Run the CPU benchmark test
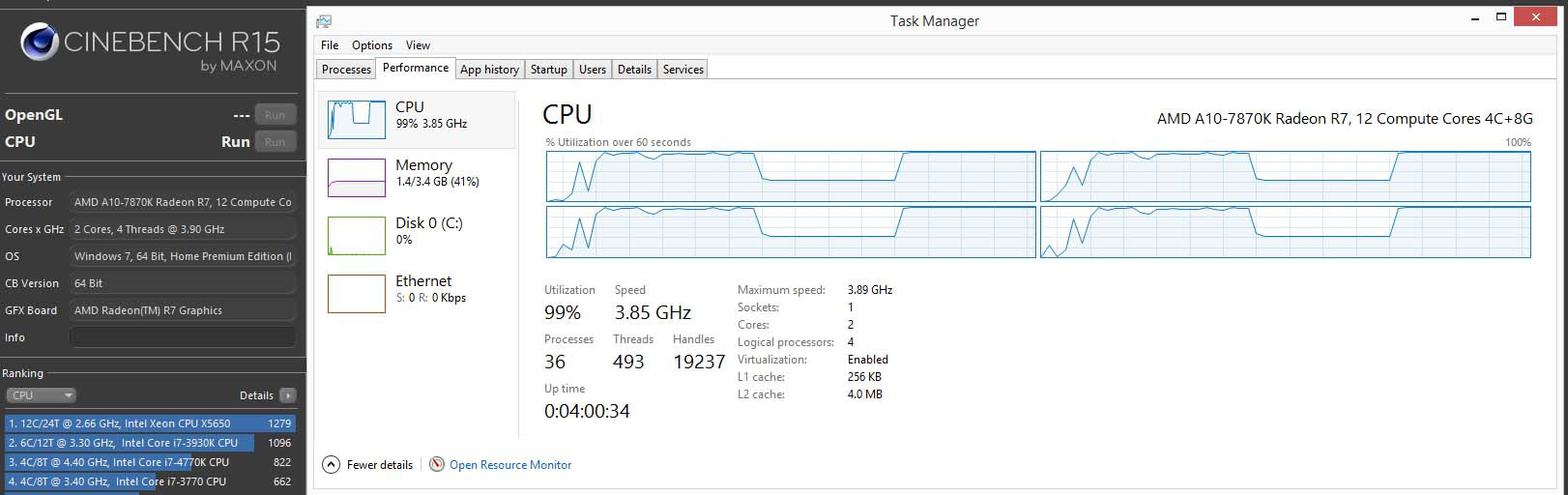Viewport: 1568px width, 495px height. (275, 142)
